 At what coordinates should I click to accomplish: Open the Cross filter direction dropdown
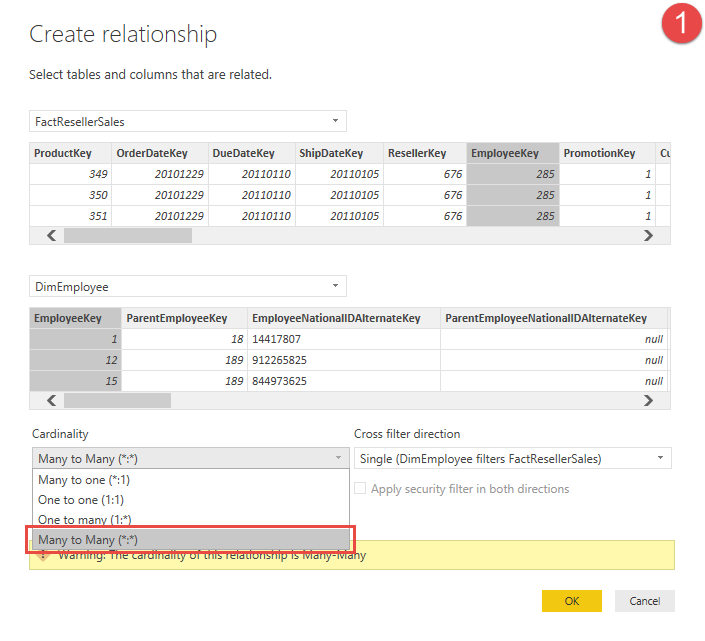(x=513, y=458)
